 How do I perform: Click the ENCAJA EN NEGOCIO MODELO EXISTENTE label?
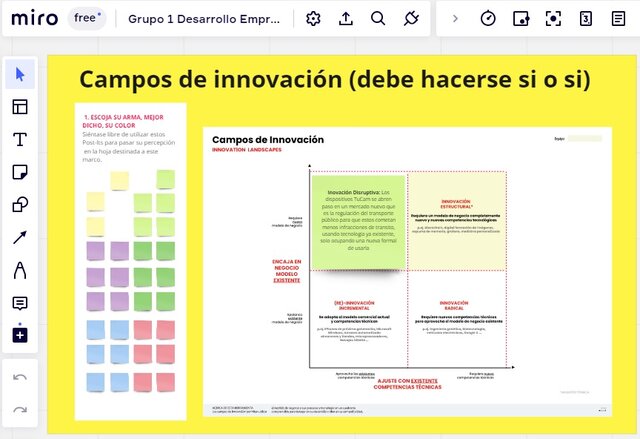point(287,271)
